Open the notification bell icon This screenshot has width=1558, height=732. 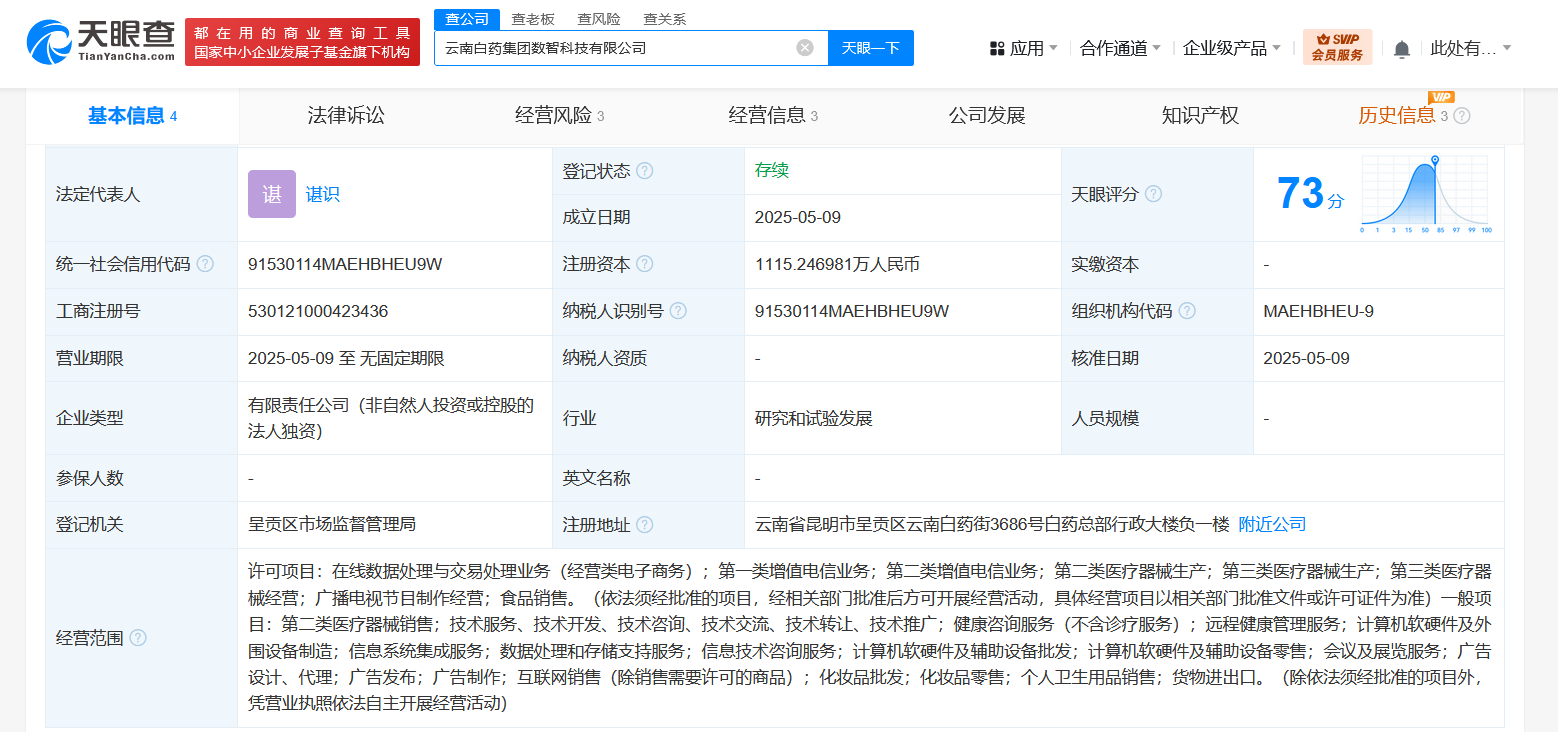click(1402, 46)
